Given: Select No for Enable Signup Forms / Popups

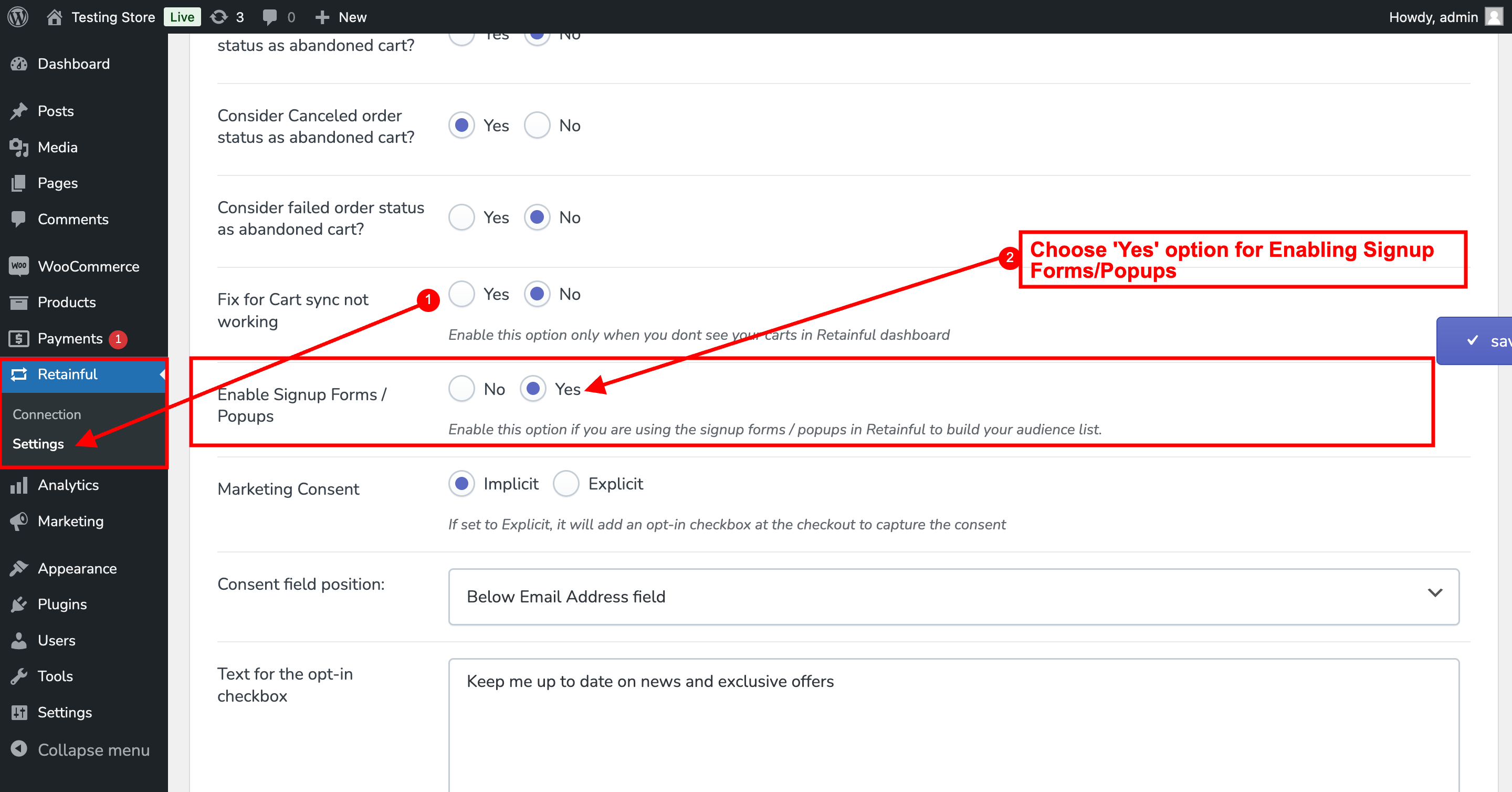Looking at the screenshot, I should (x=461, y=389).
